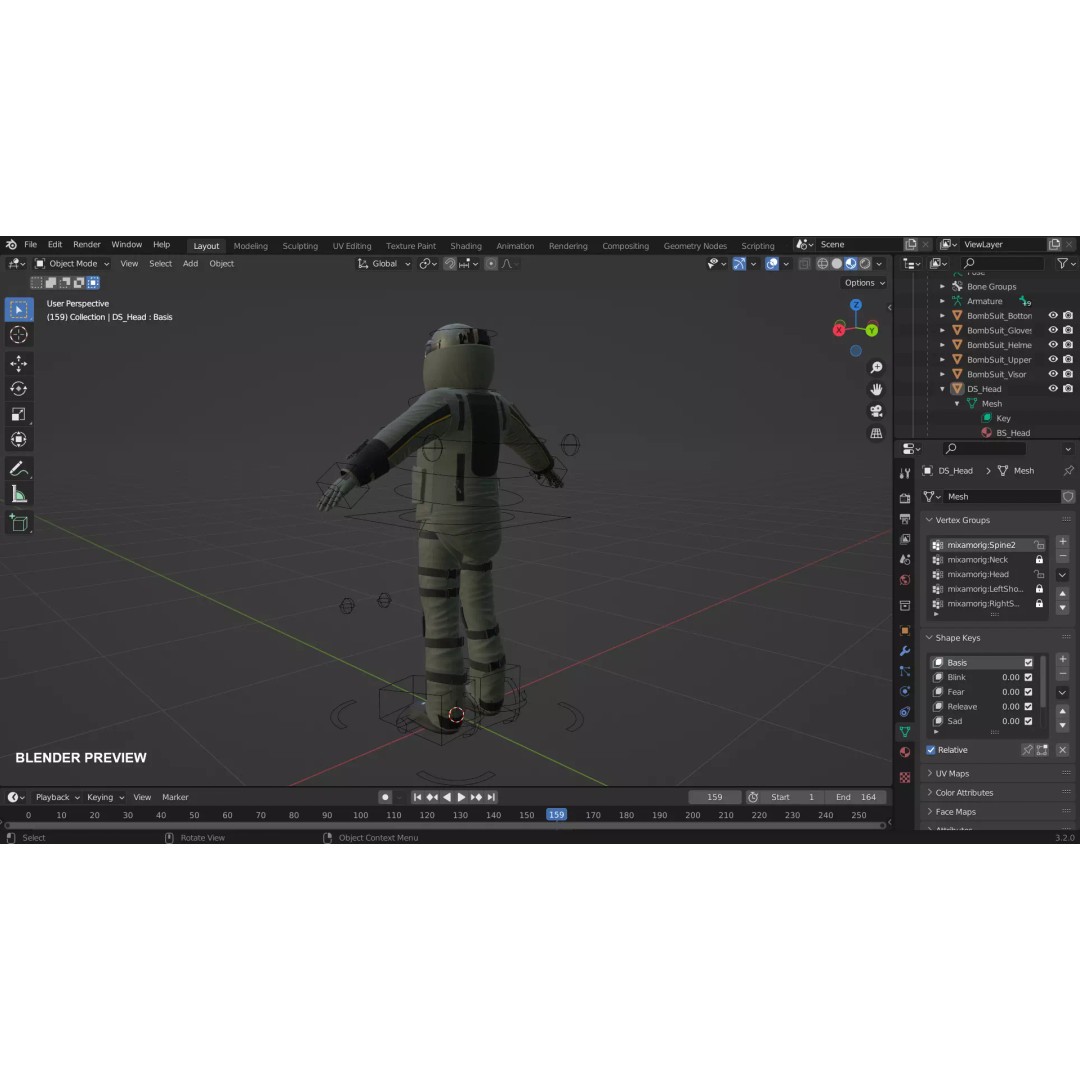Activate the Rotate tool

(x=19, y=388)
